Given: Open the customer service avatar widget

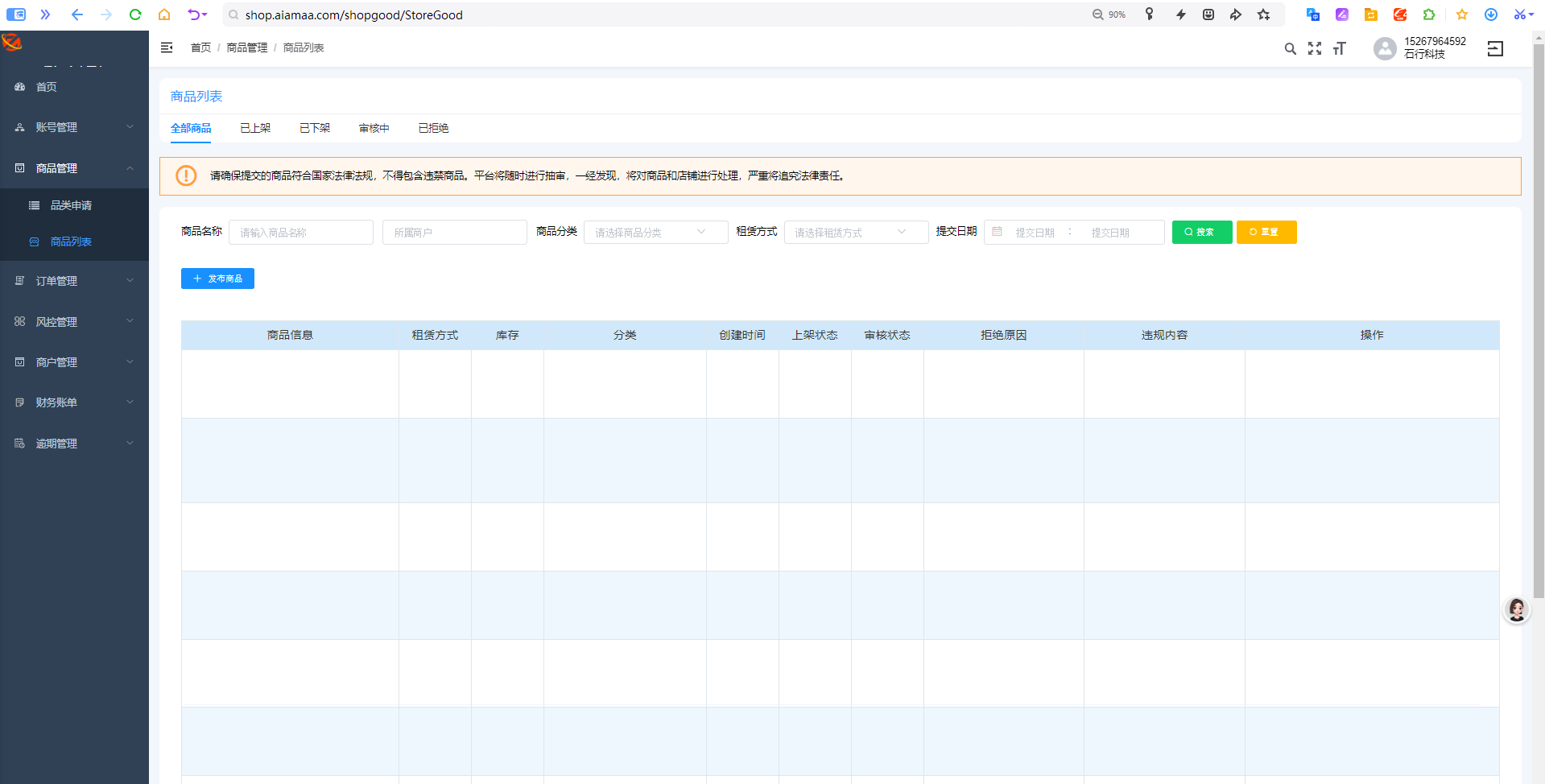Looking at the screenshot, I should point(1517,610).
